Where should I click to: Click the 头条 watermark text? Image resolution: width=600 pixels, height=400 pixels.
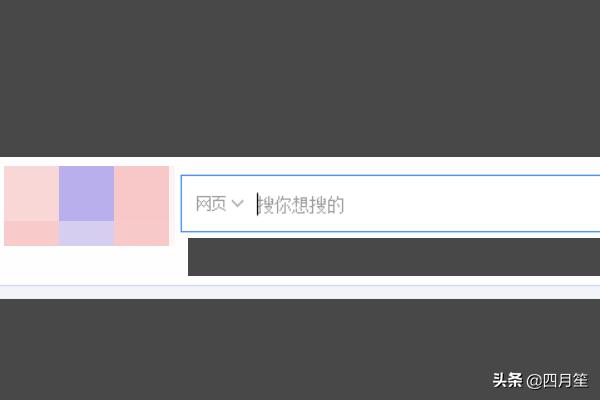click(x=507, y=381)
